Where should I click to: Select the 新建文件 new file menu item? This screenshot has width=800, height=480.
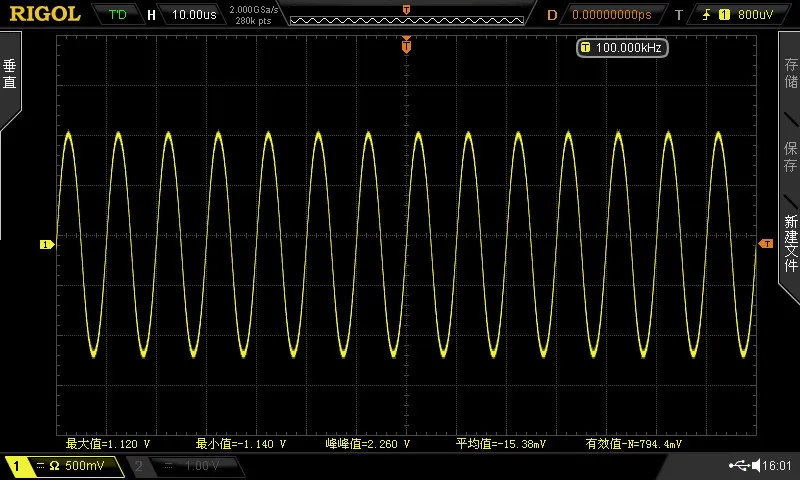[790, 243]
